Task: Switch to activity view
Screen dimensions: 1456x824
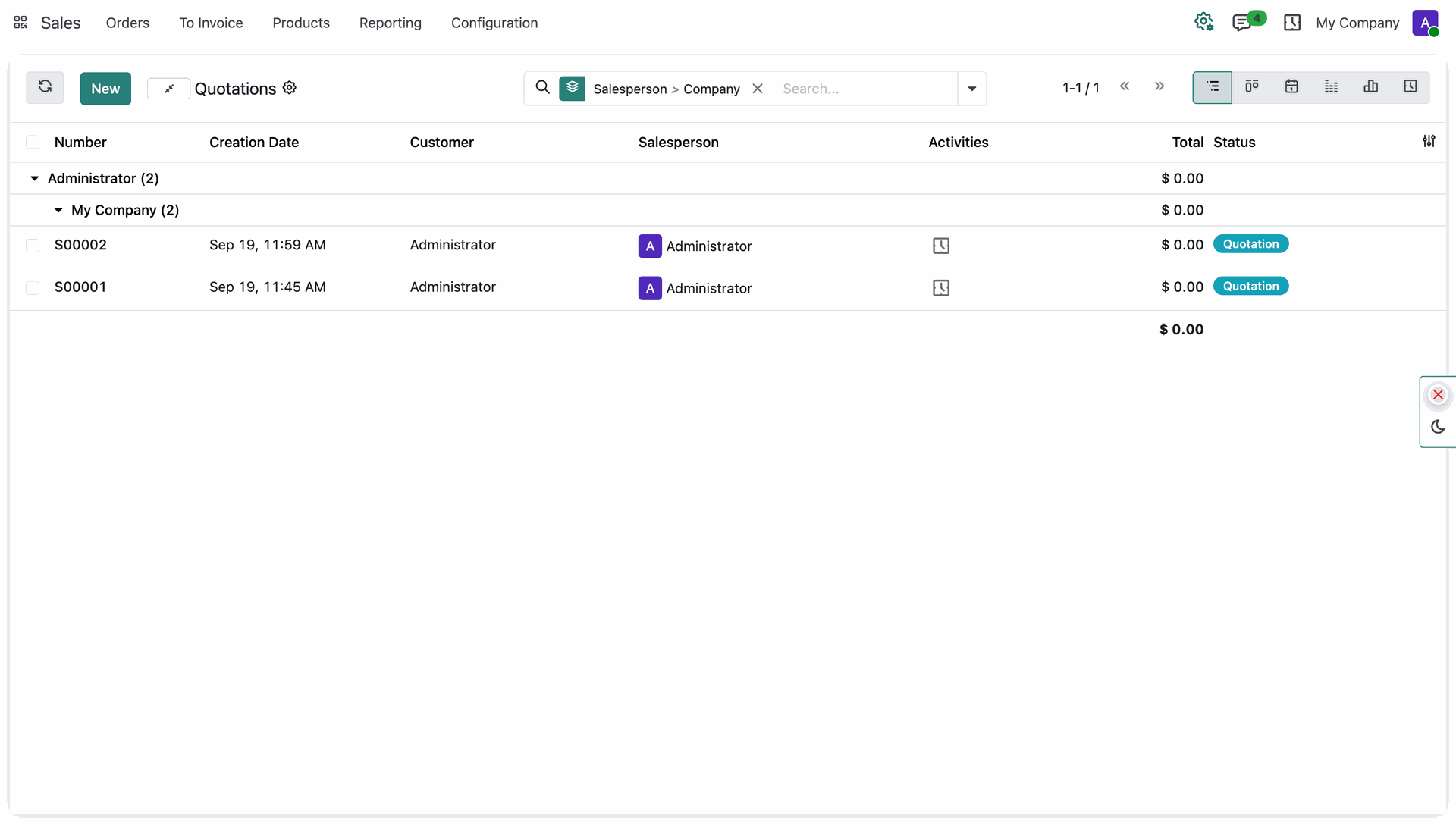Action: tap(1410, 87)
